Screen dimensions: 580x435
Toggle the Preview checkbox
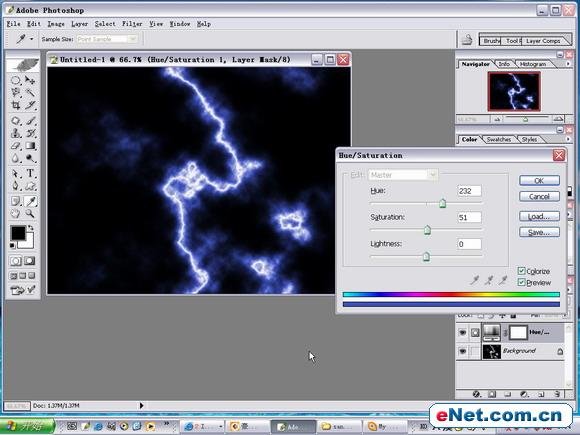pyautogui.click(x=522, y=282)
